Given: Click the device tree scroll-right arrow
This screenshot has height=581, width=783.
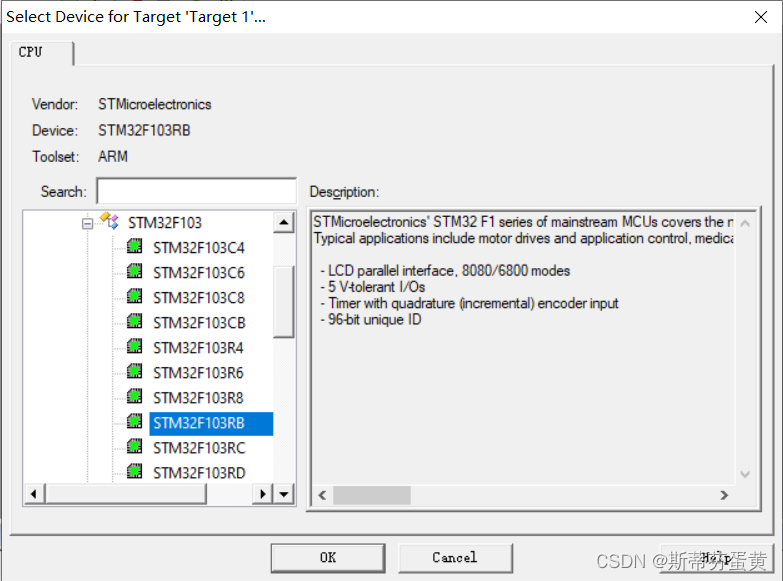Looking at the screenshot, I should coord(263,495).
